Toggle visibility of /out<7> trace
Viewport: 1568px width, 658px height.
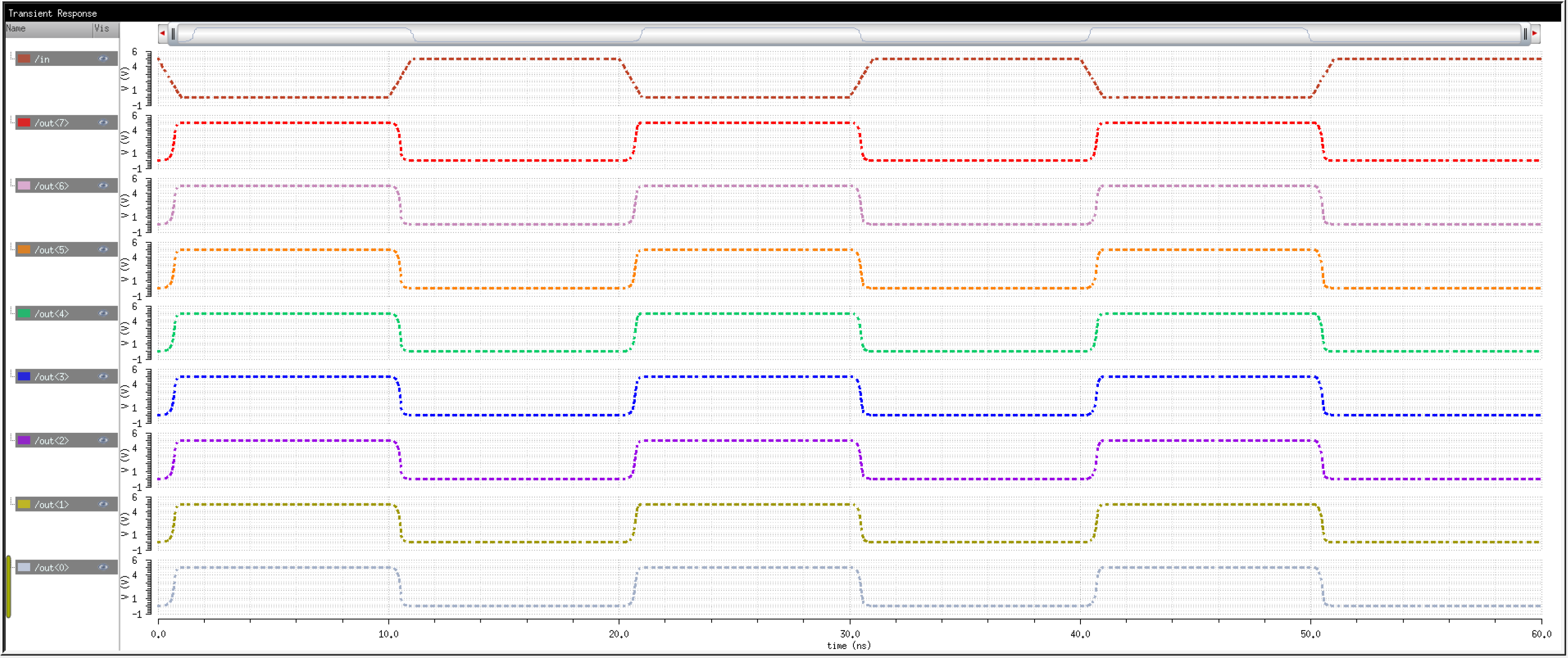[x=103, y=123]
